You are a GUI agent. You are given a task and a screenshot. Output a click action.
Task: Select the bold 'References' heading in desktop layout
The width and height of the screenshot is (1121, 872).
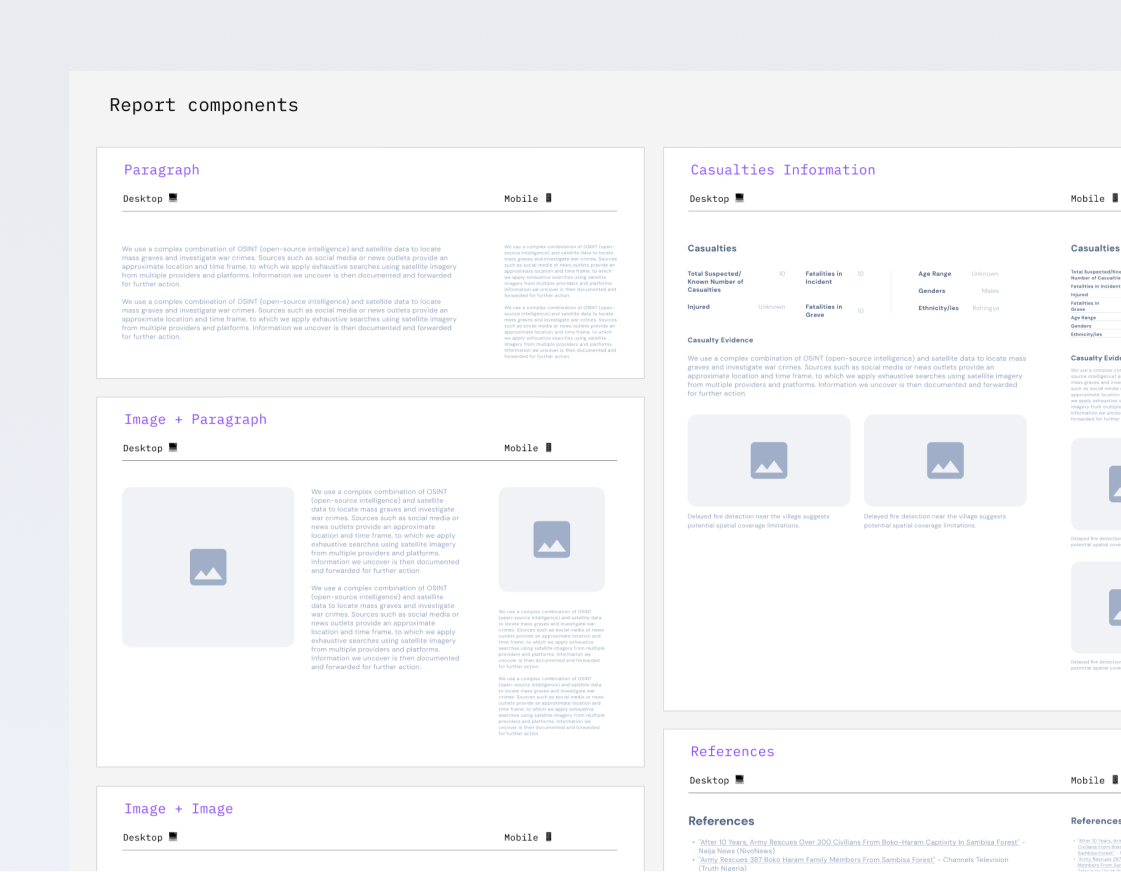(x=721, y=821)
